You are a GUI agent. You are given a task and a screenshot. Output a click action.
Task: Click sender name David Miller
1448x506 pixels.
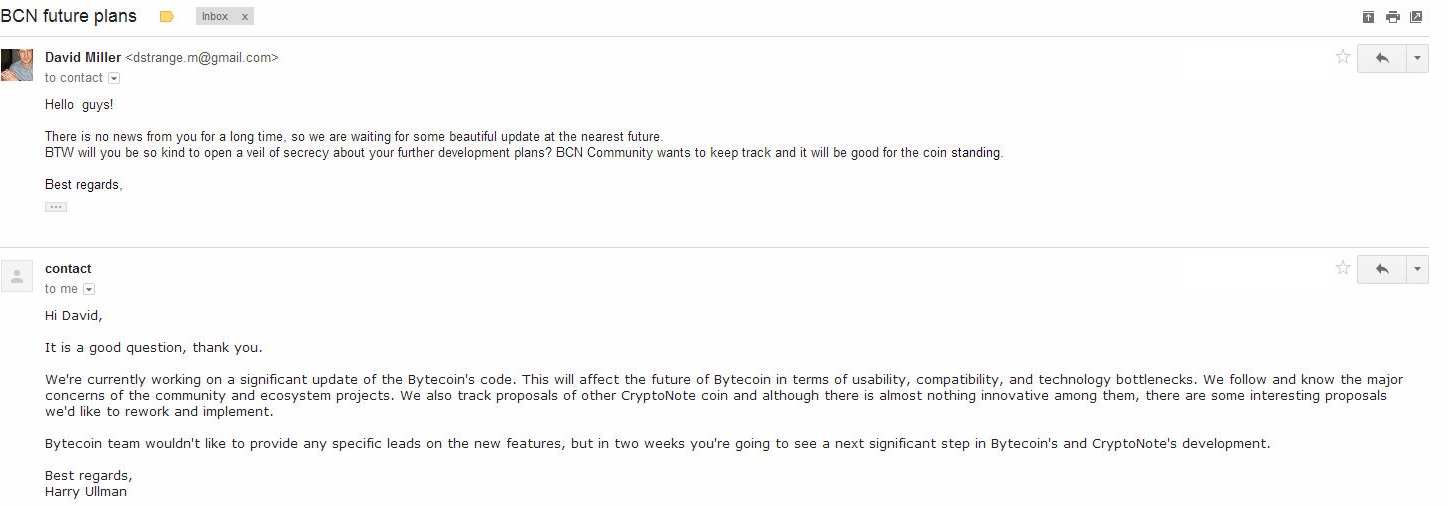click(x=83, y=58)
